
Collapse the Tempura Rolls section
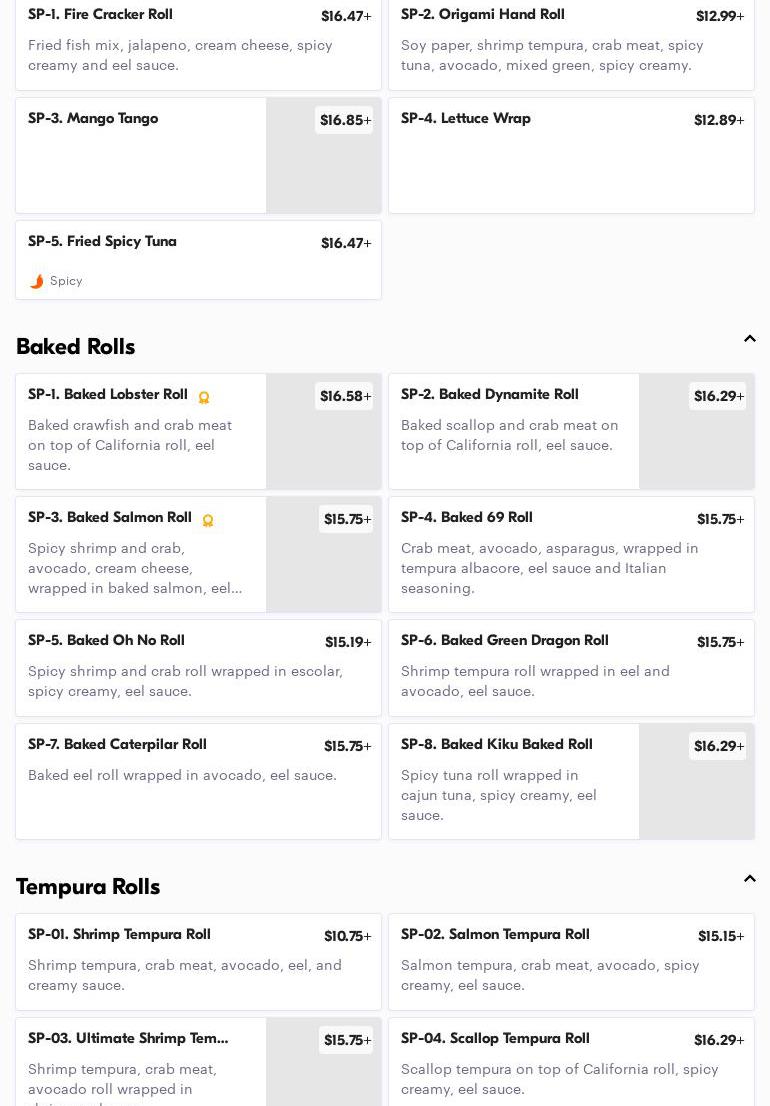[749, 879]
